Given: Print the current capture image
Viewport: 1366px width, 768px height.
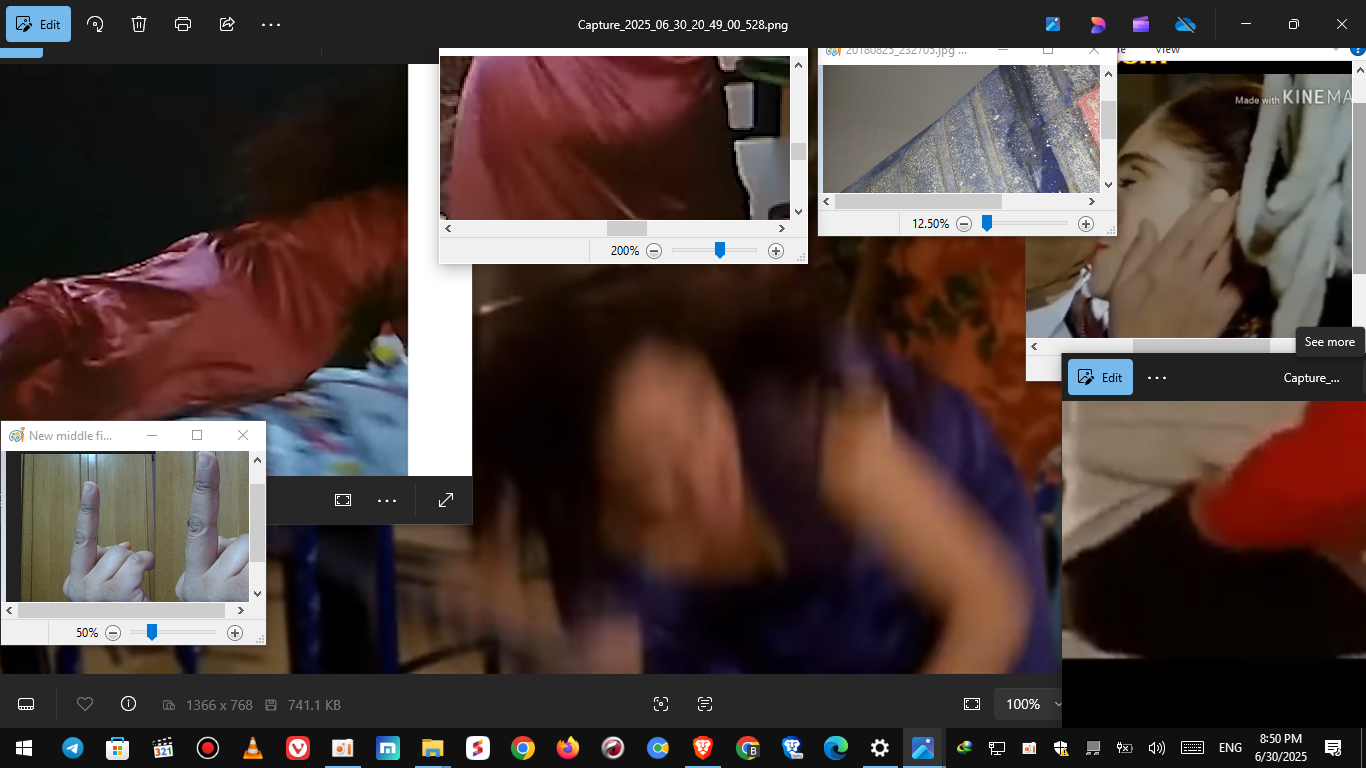Looking at the screenshot, I should tap(183, 24).
